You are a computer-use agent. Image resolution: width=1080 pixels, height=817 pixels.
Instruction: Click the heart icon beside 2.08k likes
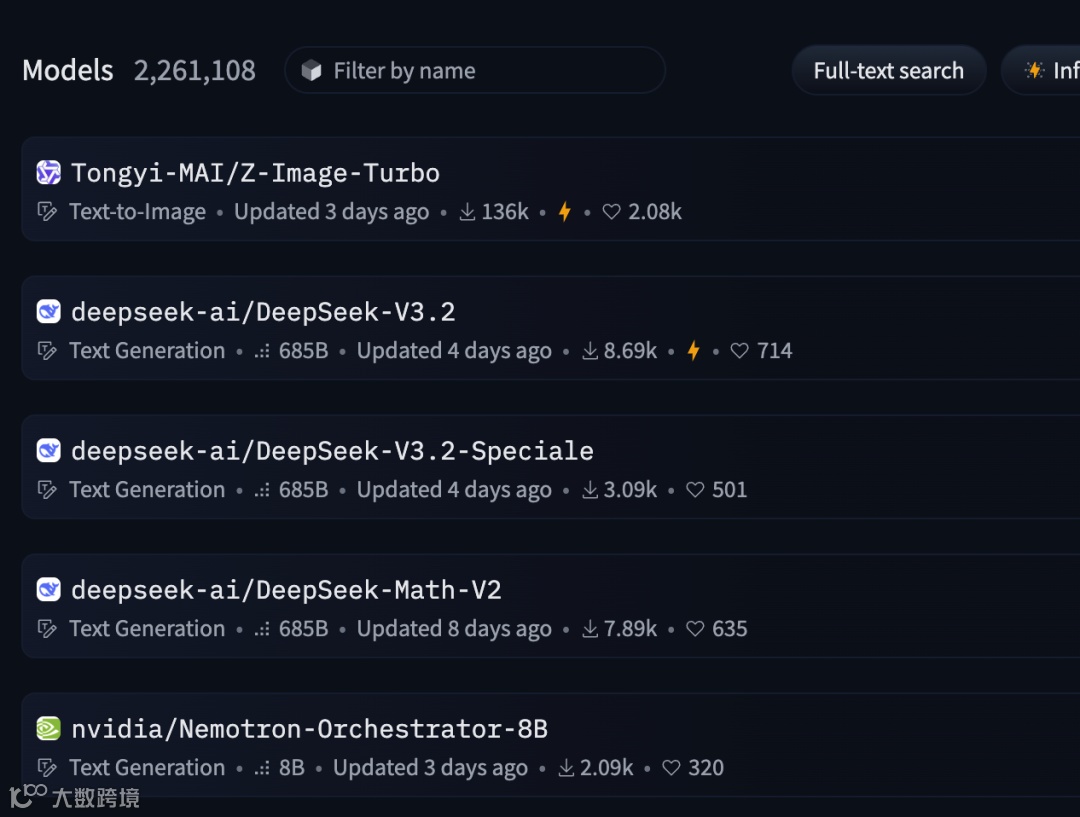coord(612,212)
